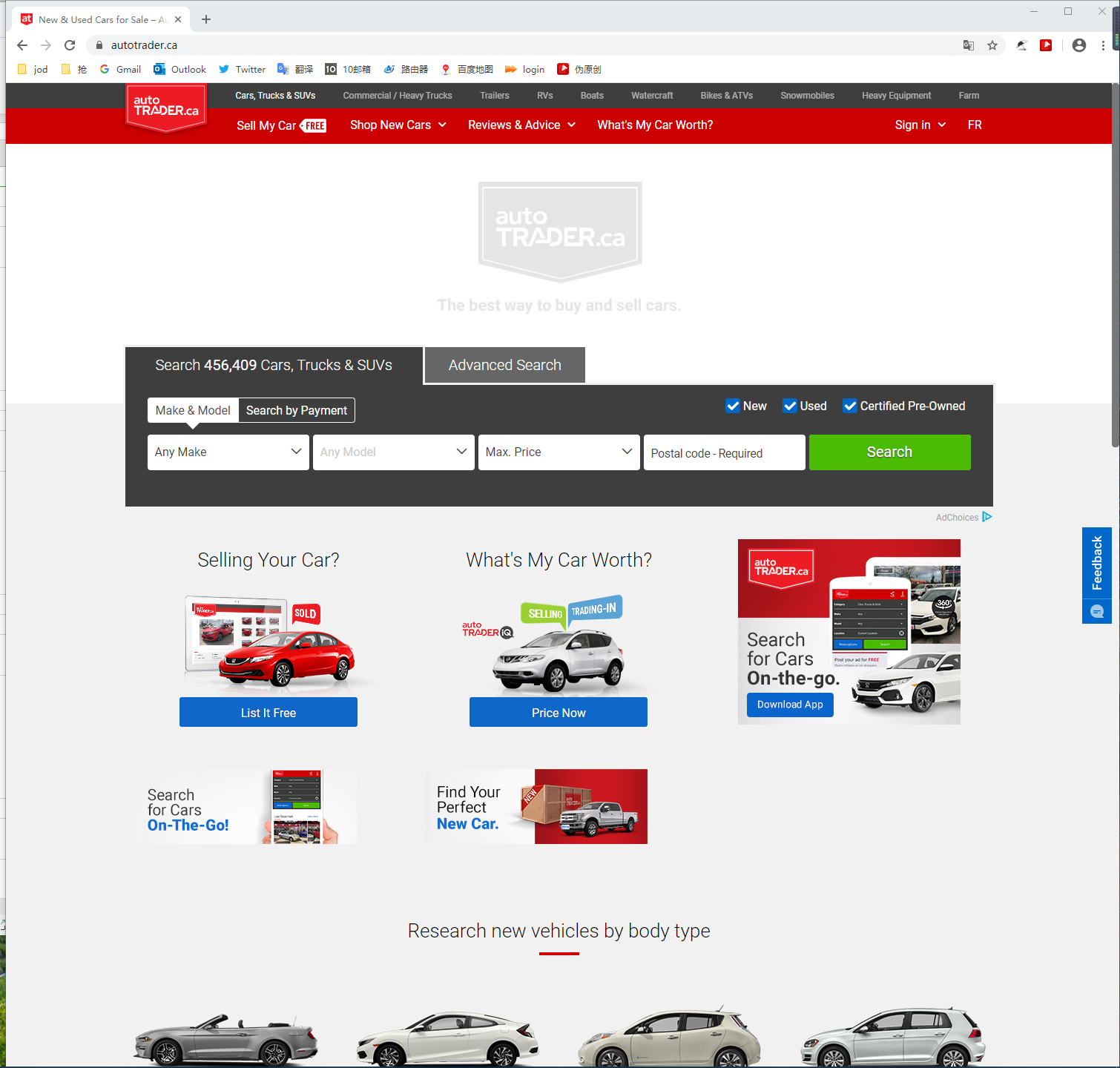Open the Max. Price dropdown
1120x1068 pixels.
point(559,452)
